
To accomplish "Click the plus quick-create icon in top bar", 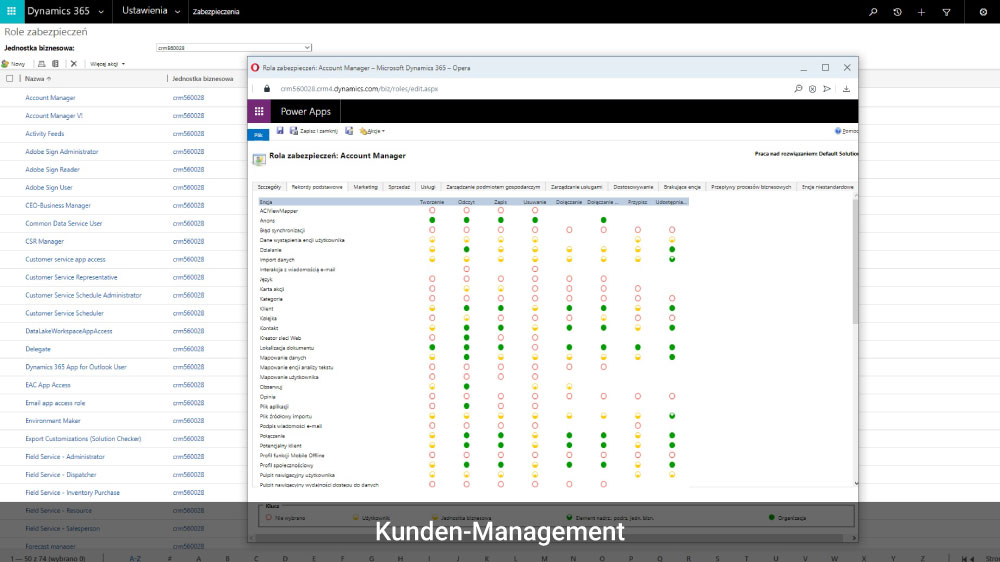I will [x=922, y=11].
